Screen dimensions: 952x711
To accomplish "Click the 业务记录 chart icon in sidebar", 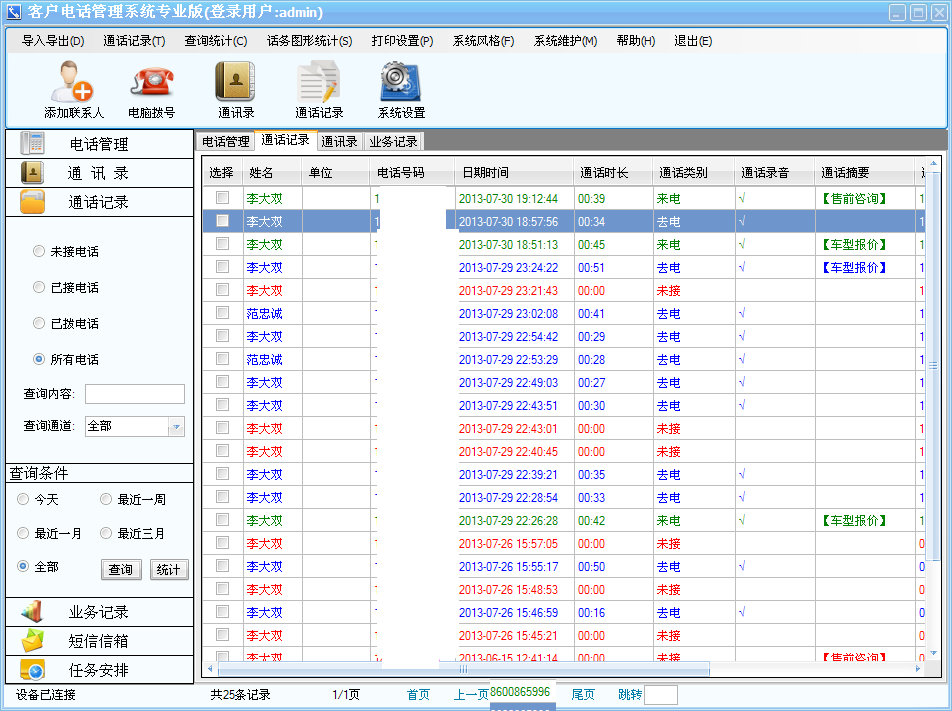I will click(32, 611).
